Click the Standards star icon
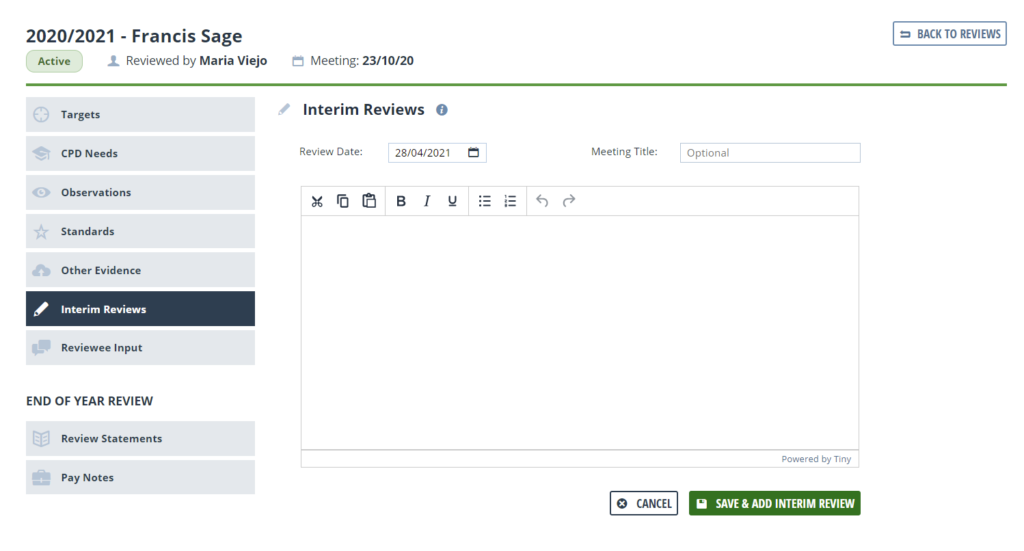The width and height of the screenshot is (1024, 551). 41,231
